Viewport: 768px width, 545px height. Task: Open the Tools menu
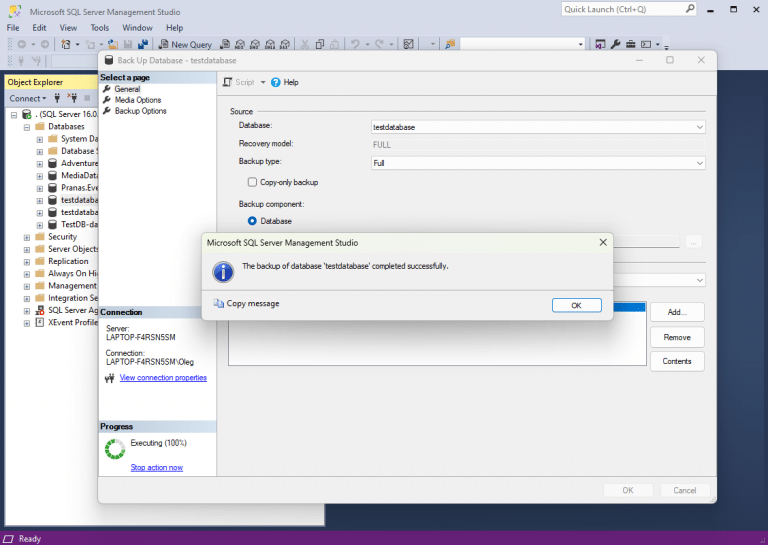coord(99,28)
